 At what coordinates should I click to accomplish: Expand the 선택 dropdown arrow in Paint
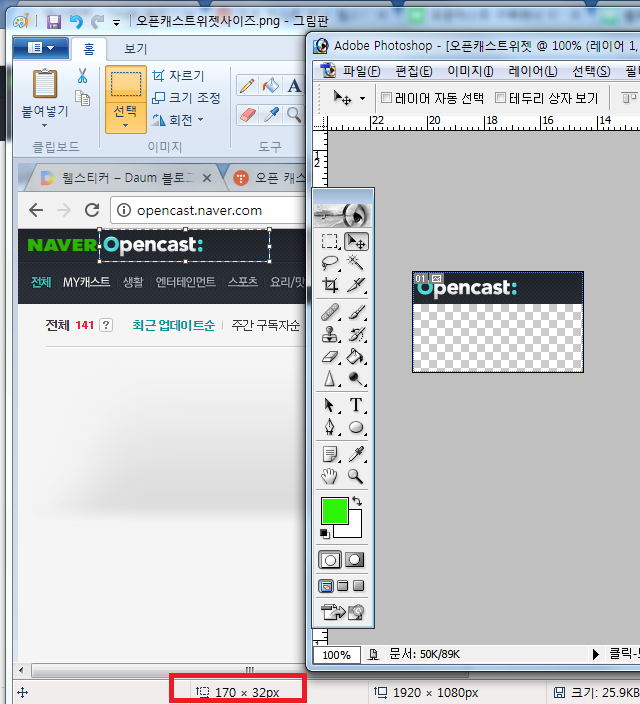126,126
